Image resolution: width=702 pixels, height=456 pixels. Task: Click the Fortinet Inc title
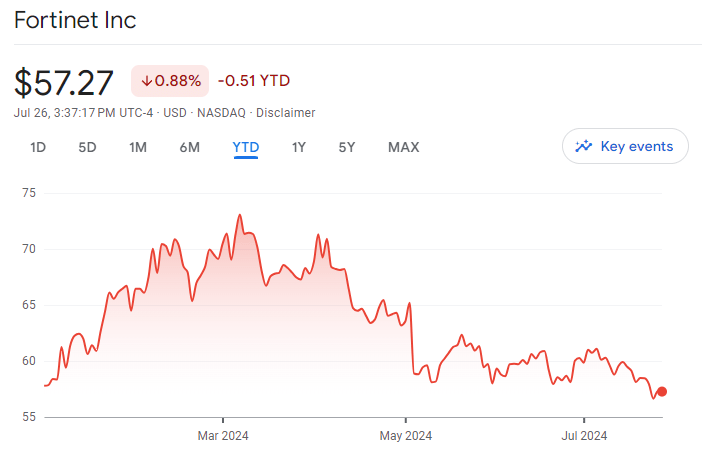(x=75, y=20)
